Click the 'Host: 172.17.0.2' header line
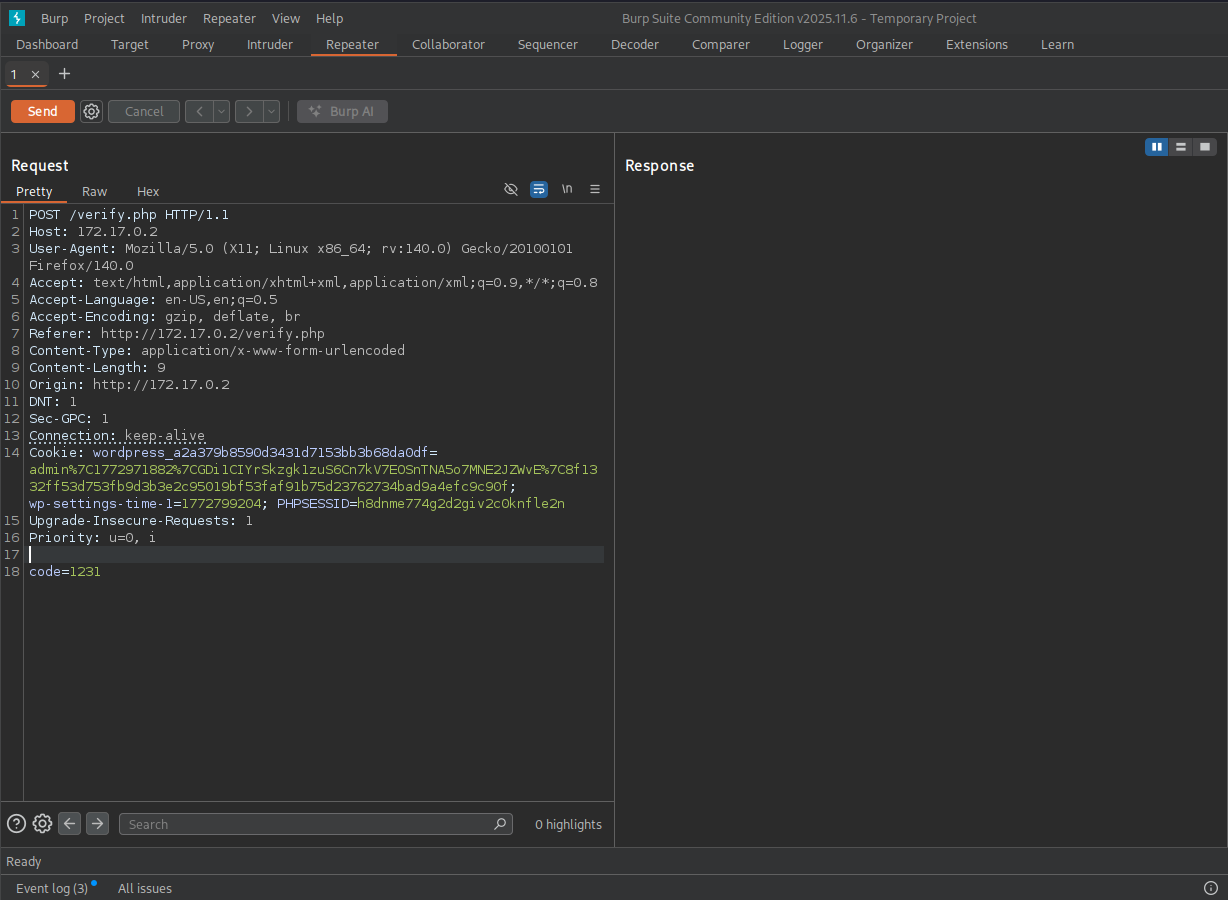 click(93, 232)
